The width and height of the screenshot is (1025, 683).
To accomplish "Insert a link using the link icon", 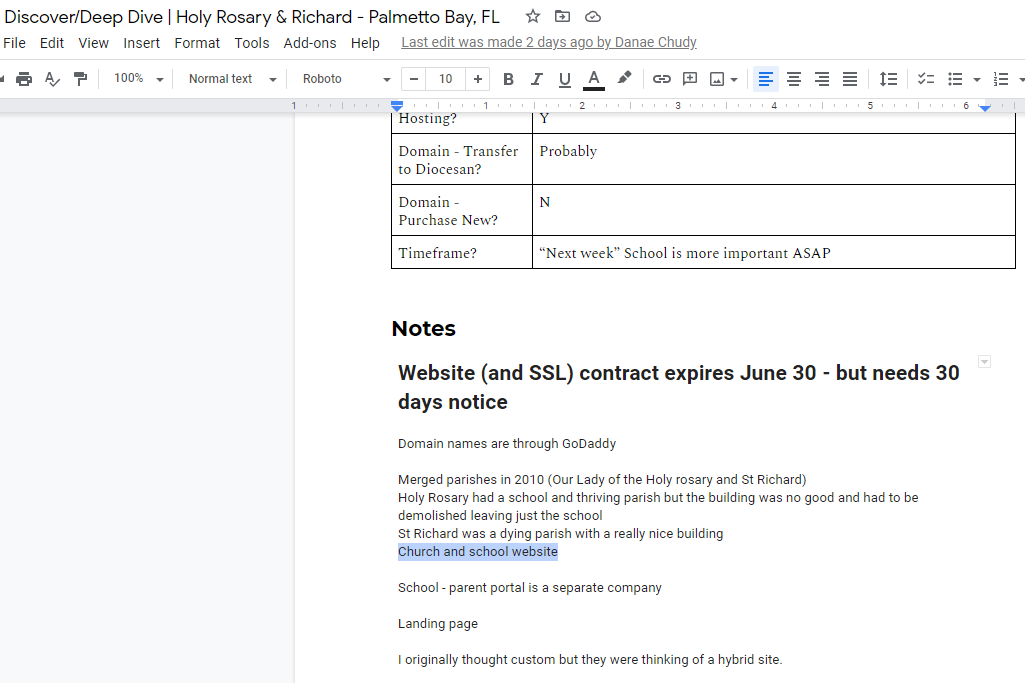I will pyautogui.click(x=661, y=79).
